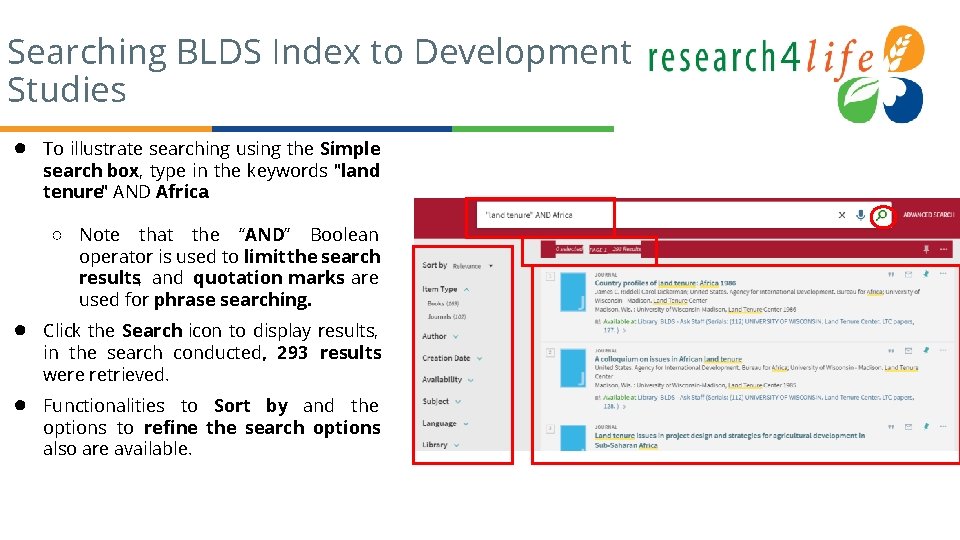This screenshot has width=960, height=540.
Task: Filter by Journals item type
Action: (447, 317)
